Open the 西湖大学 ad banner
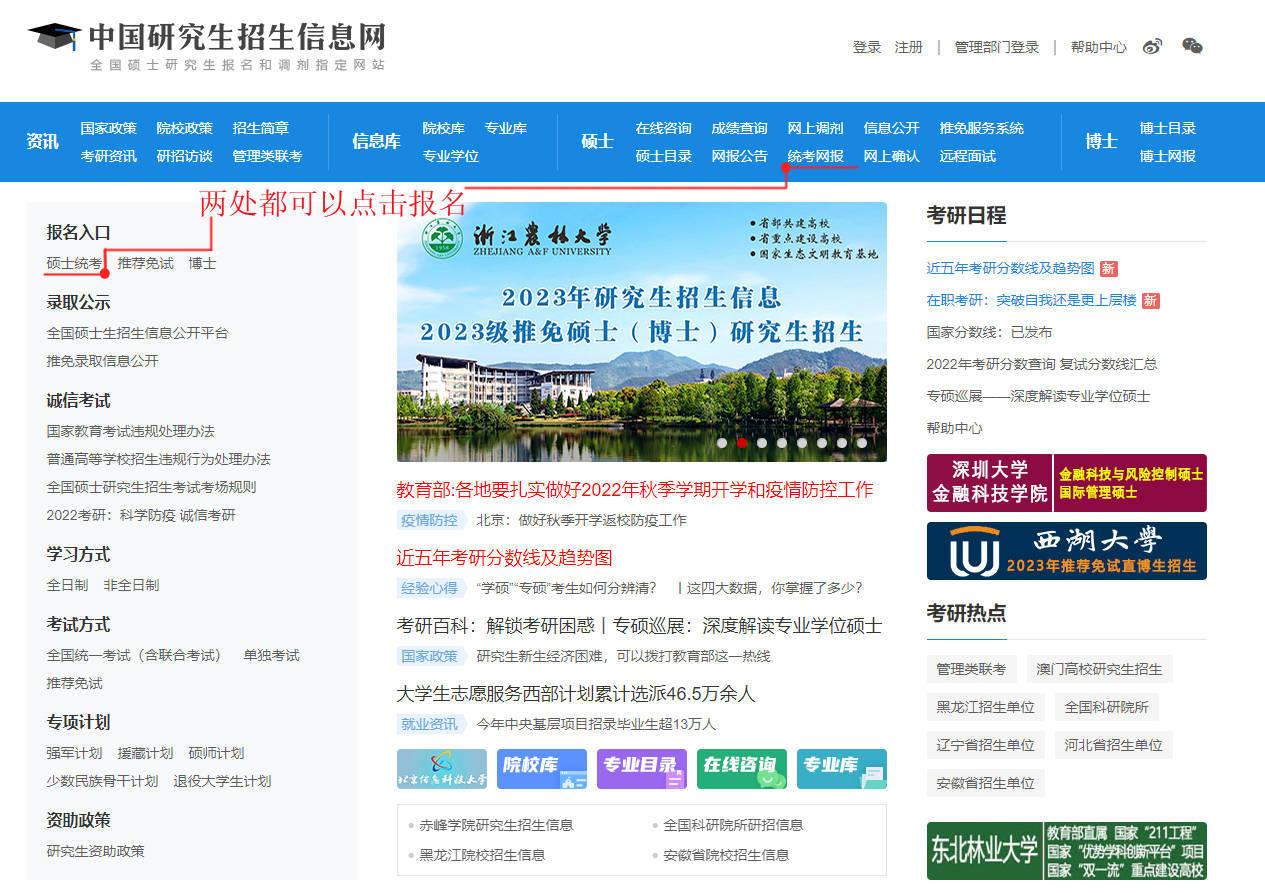This screenshot has width=1265, height=893. point(1067,551)
